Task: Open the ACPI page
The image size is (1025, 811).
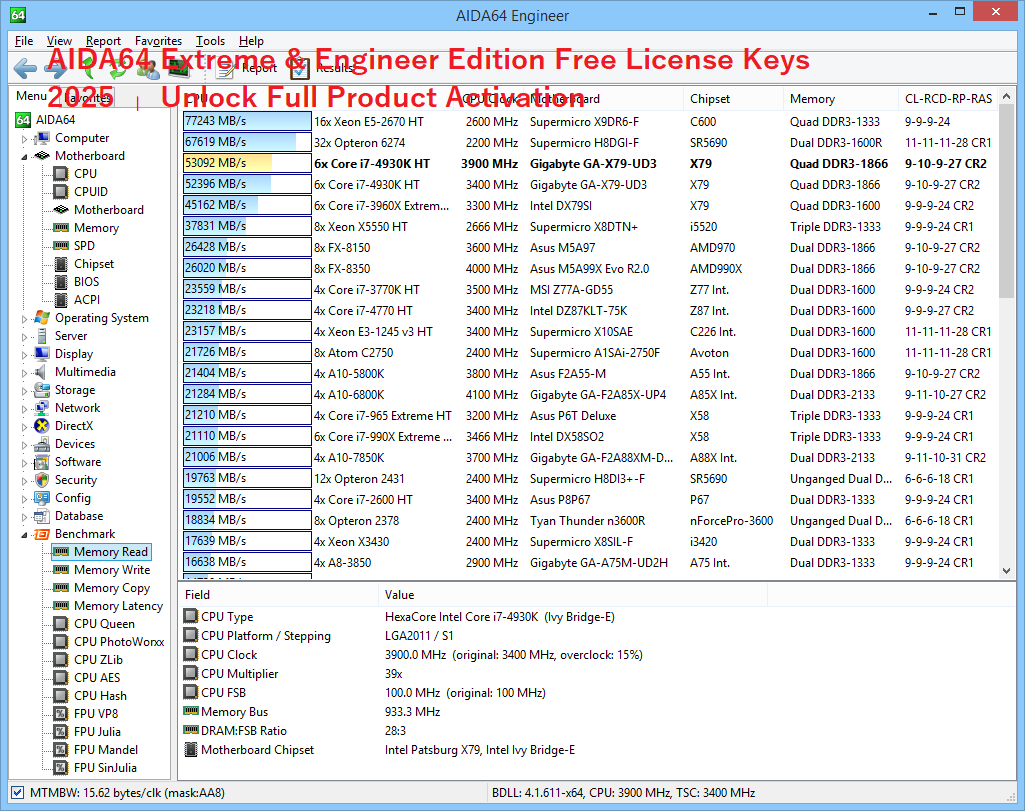Action: [86, 299]
